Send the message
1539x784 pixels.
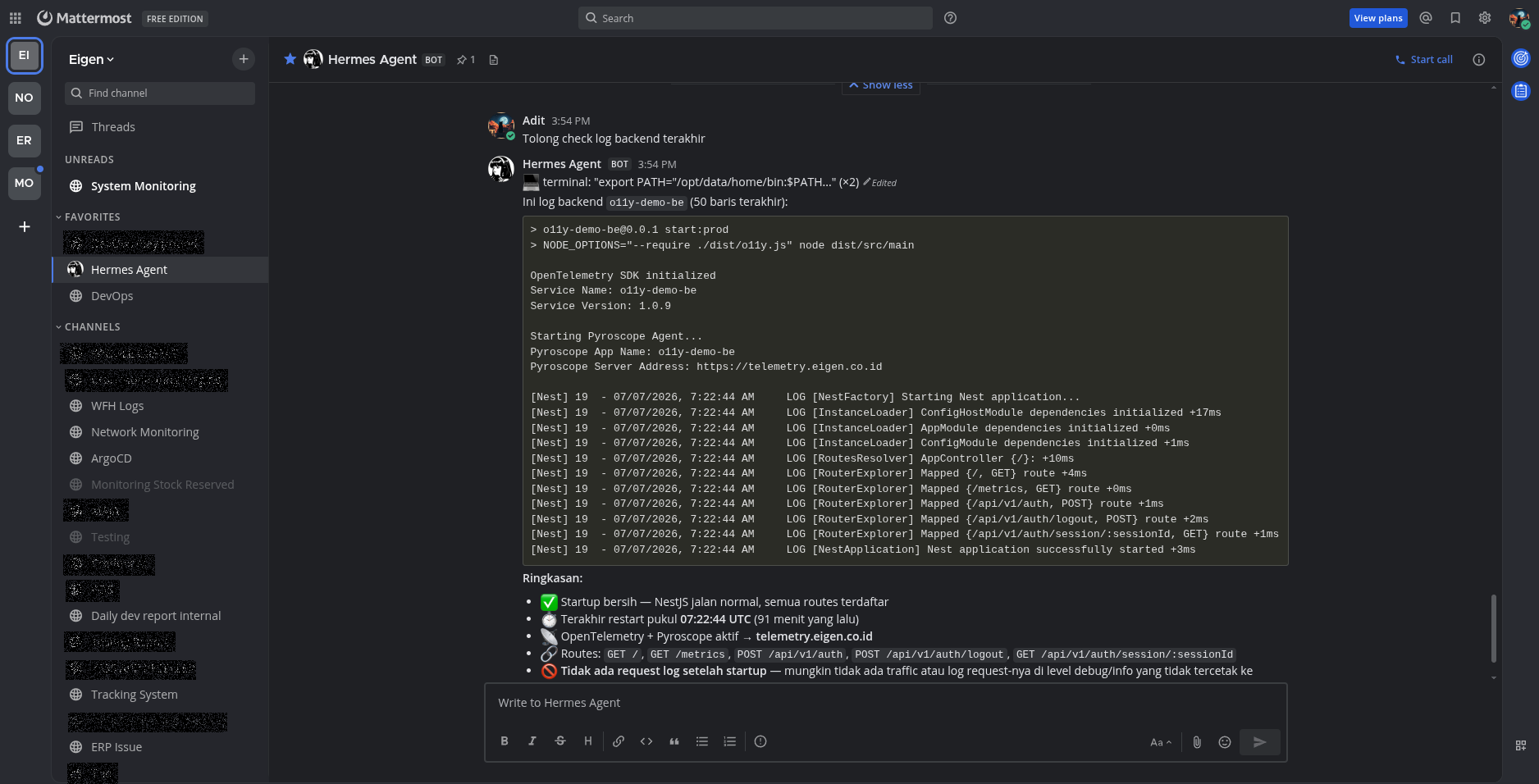pyautogui.click(x=1260, y=742)
